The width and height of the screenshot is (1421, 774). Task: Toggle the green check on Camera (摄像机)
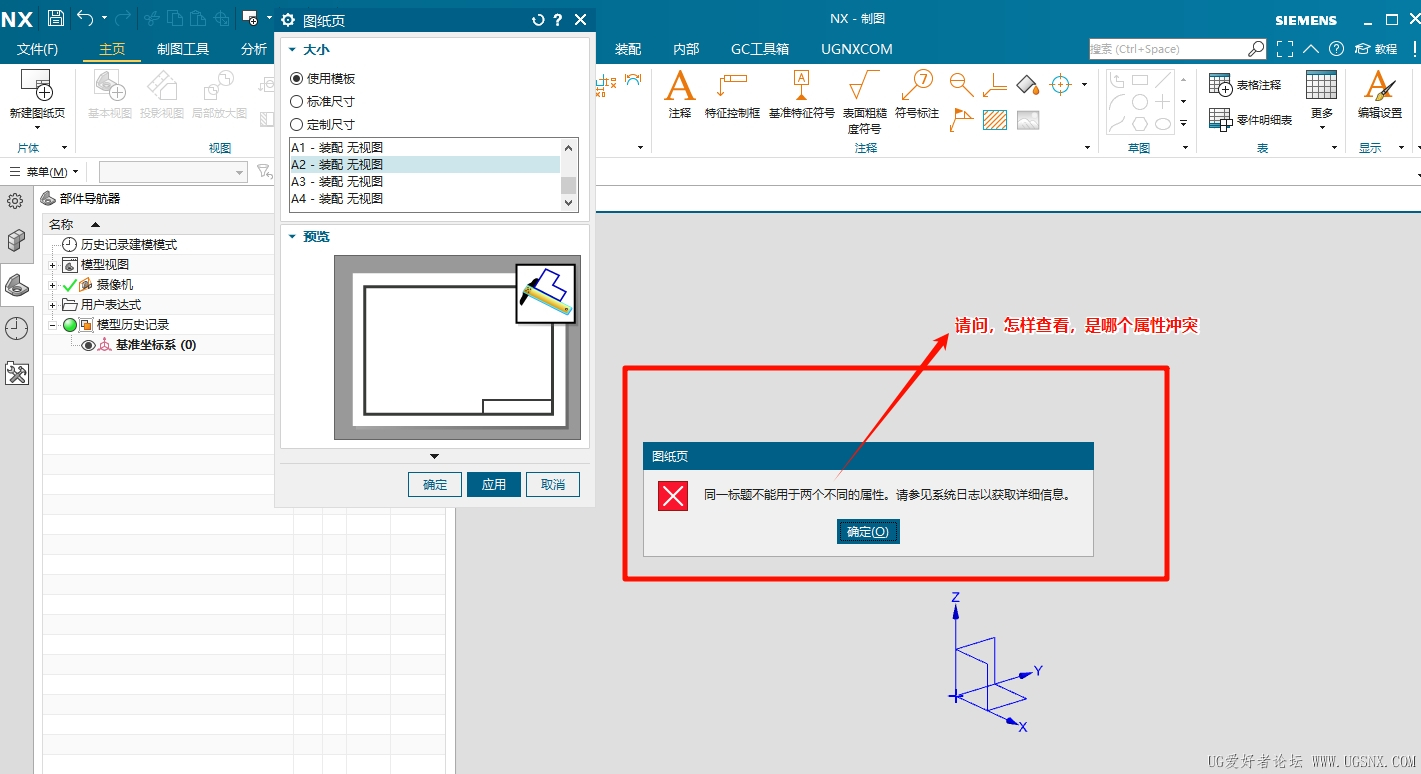coord(69,285)
